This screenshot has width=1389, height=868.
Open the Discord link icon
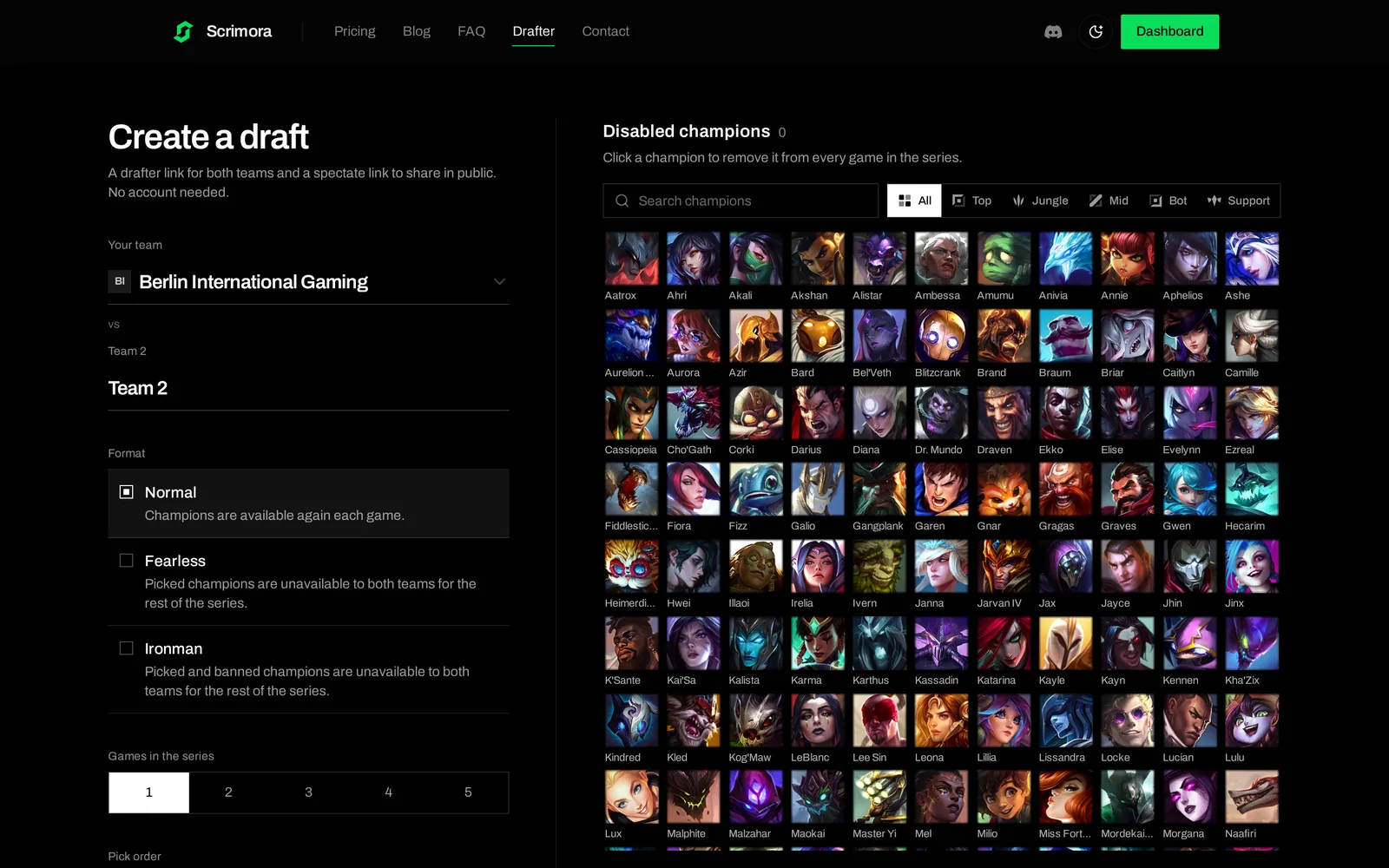(x=1053, y=32)
